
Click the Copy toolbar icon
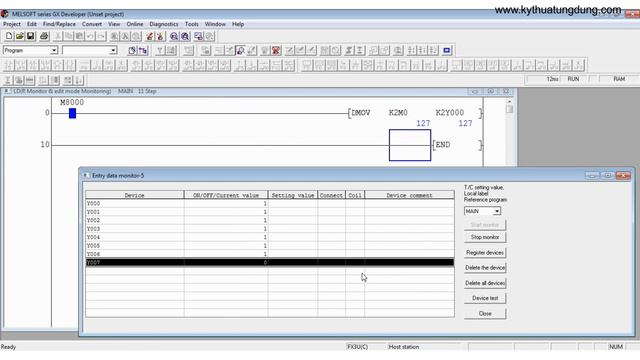[69, 36]
